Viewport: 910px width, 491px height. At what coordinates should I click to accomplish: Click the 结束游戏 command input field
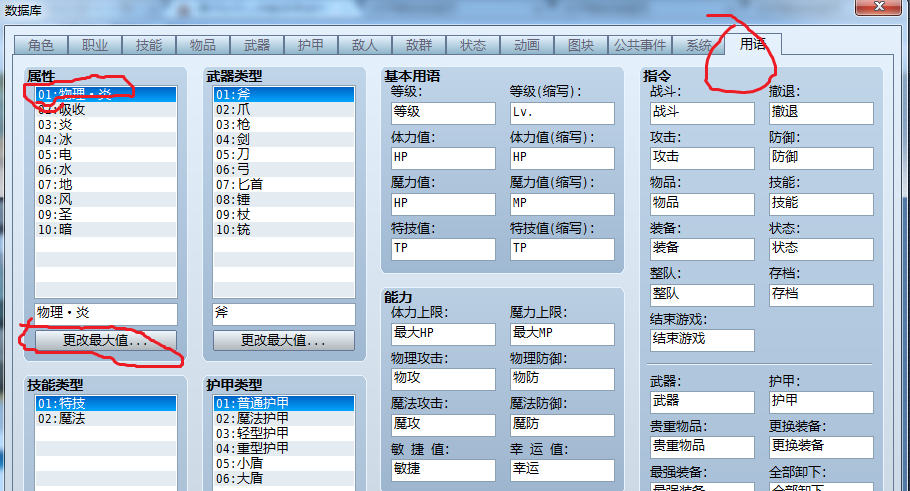click(x=702, y=340)
